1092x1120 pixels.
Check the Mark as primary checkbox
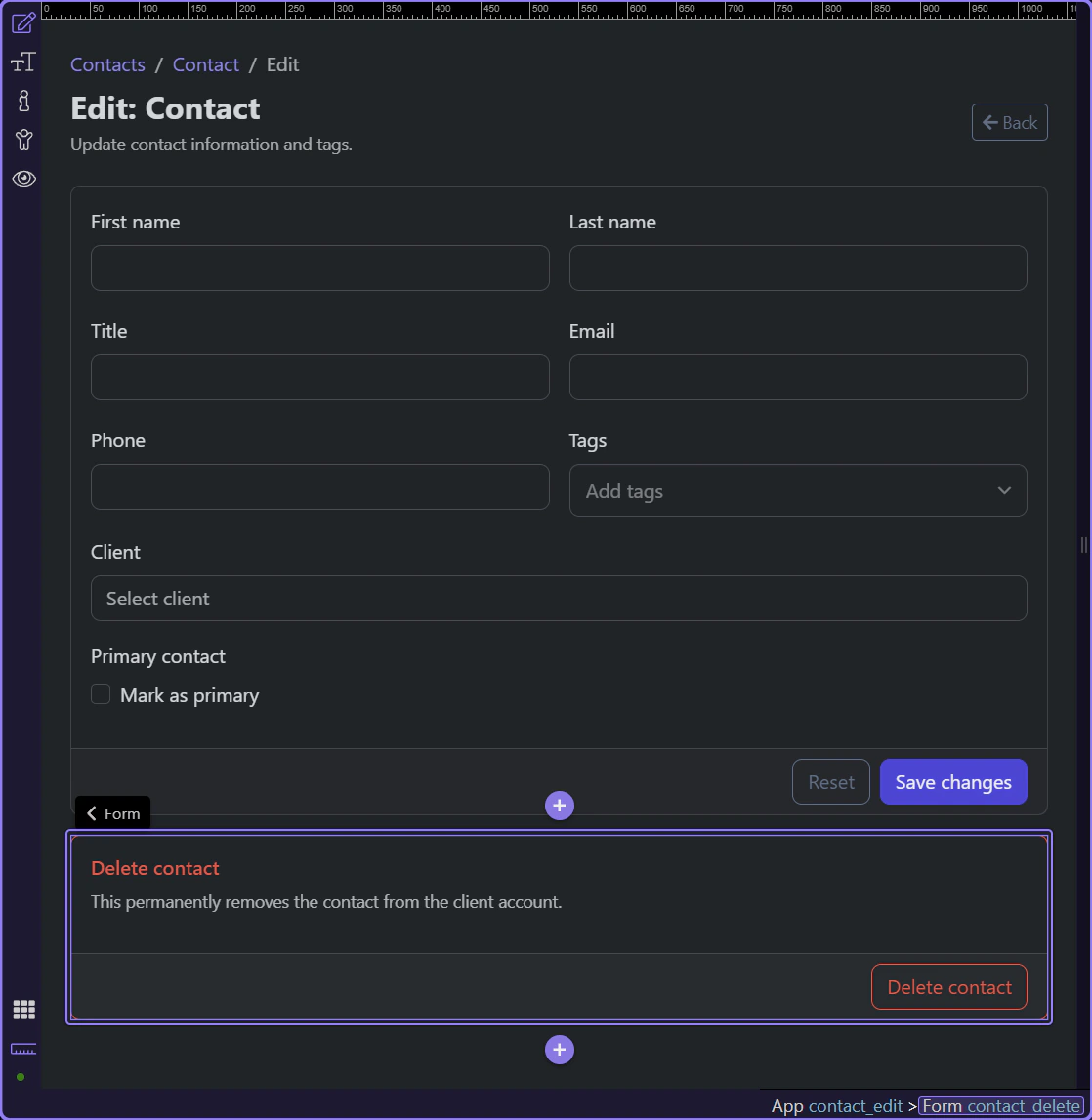101,695
